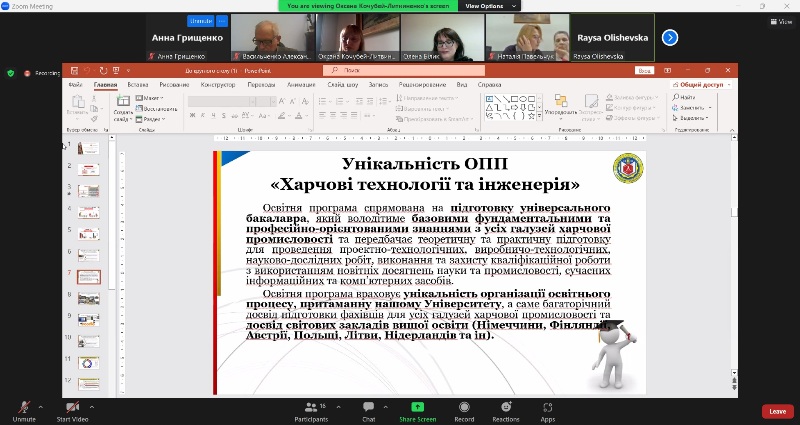Click the Format Painter brush icon
800x425 pixels.
94,118
